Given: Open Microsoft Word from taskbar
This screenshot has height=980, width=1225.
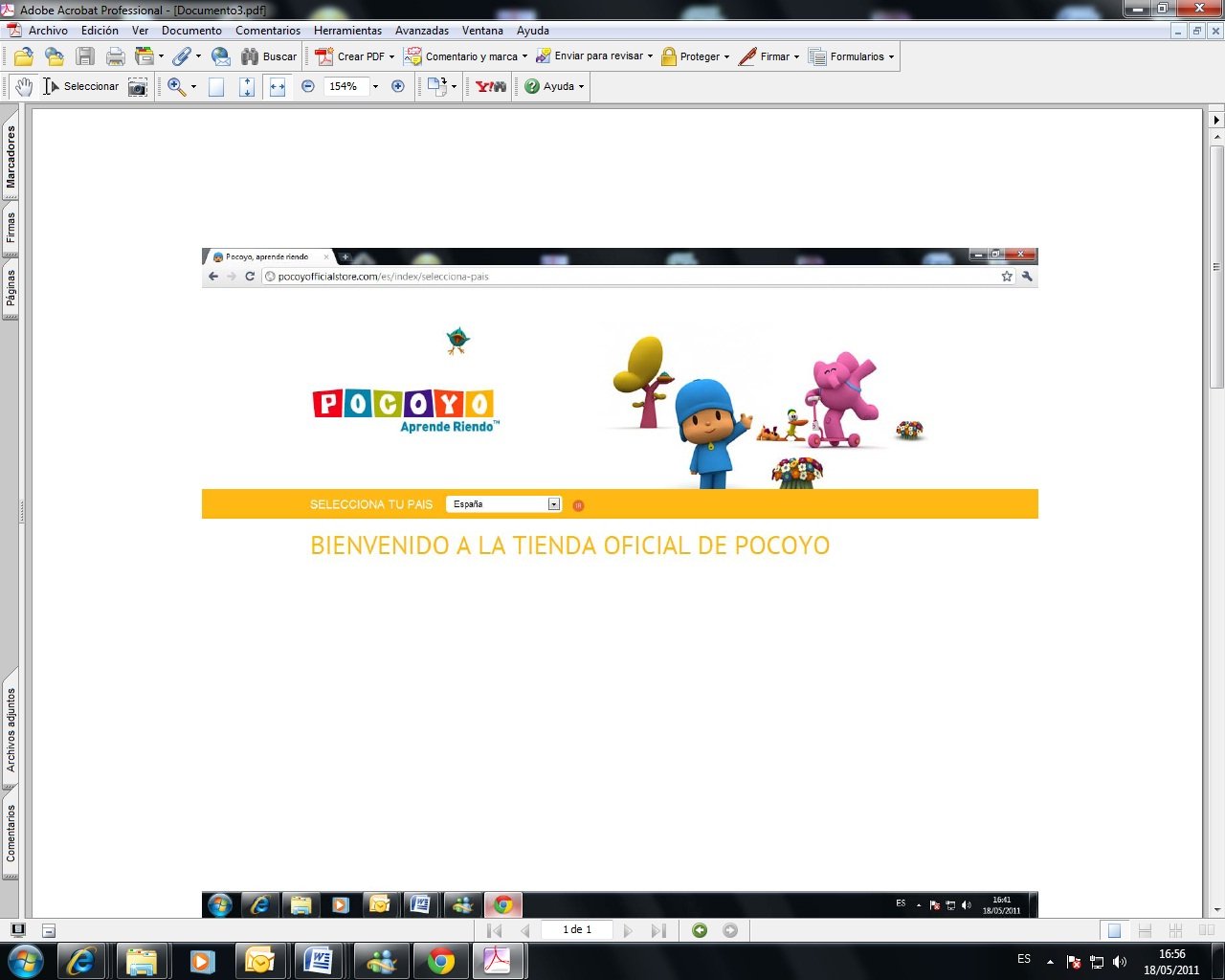Looking at the screenshot, I should 319,960.
